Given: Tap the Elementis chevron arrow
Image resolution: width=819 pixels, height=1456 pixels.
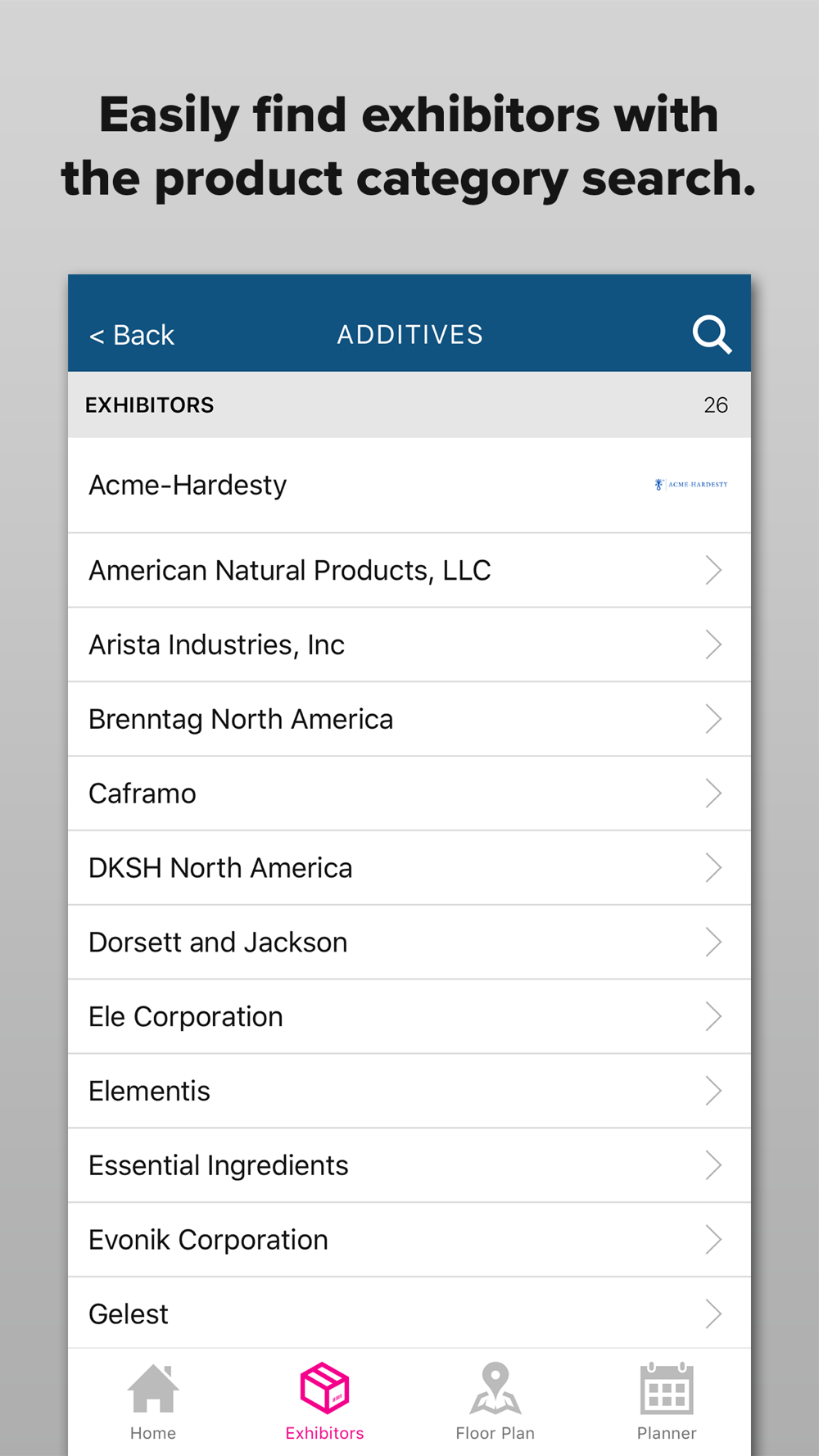Looking at the screenshot, I should [x=713, y=1091].
